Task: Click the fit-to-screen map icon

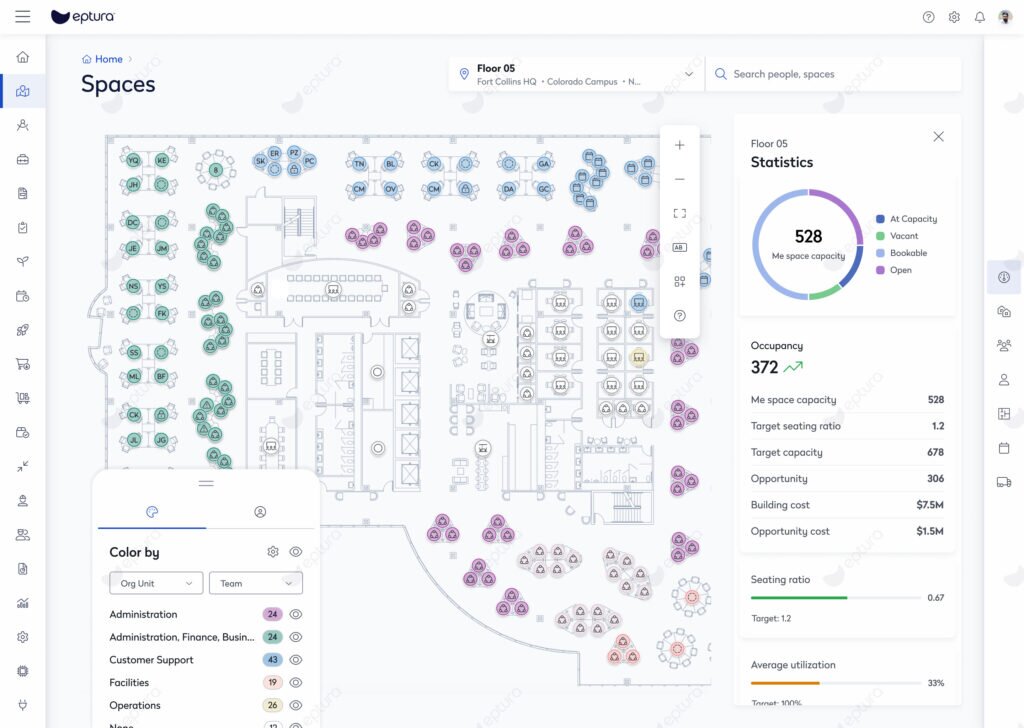Action: tap(680, 213)
